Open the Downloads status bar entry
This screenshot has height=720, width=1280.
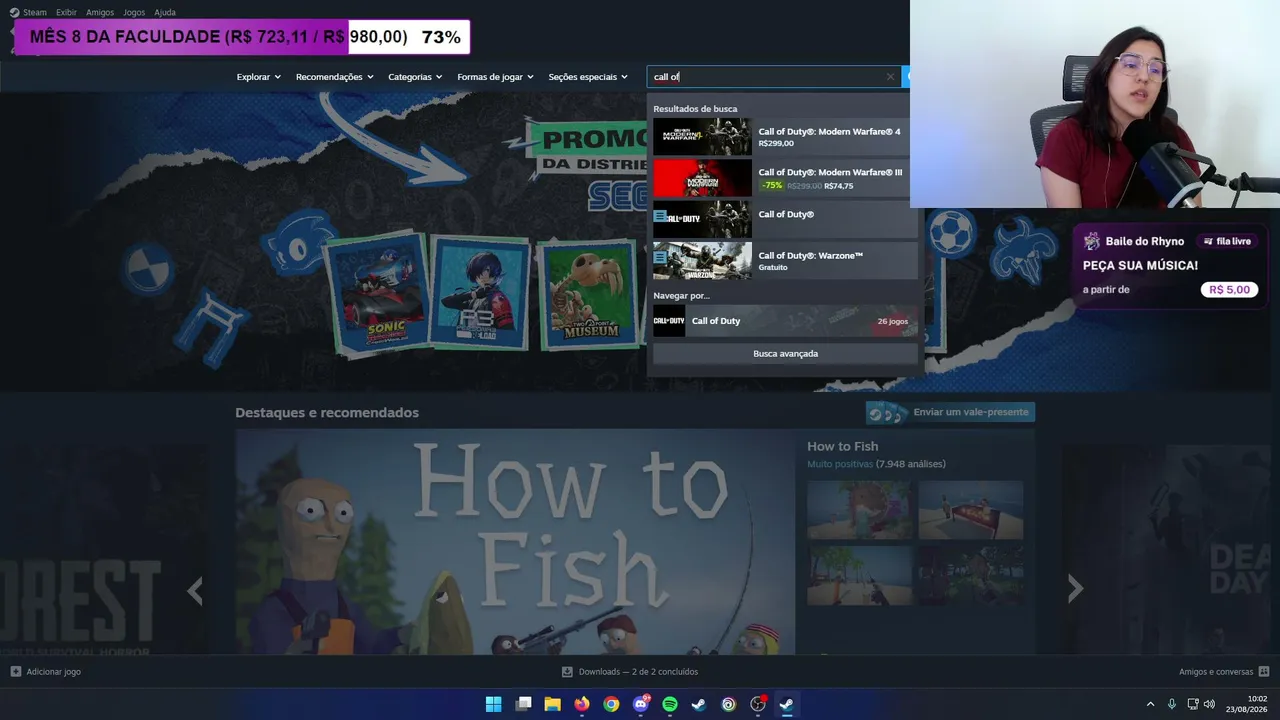coord(630,672)
